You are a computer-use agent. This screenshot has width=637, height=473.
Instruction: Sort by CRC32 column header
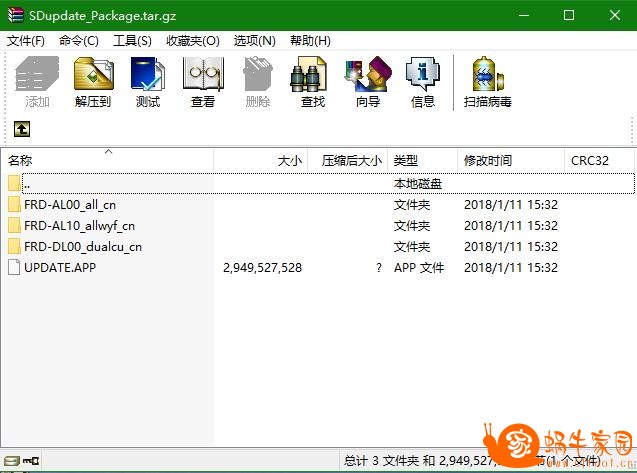coord(599,160)
